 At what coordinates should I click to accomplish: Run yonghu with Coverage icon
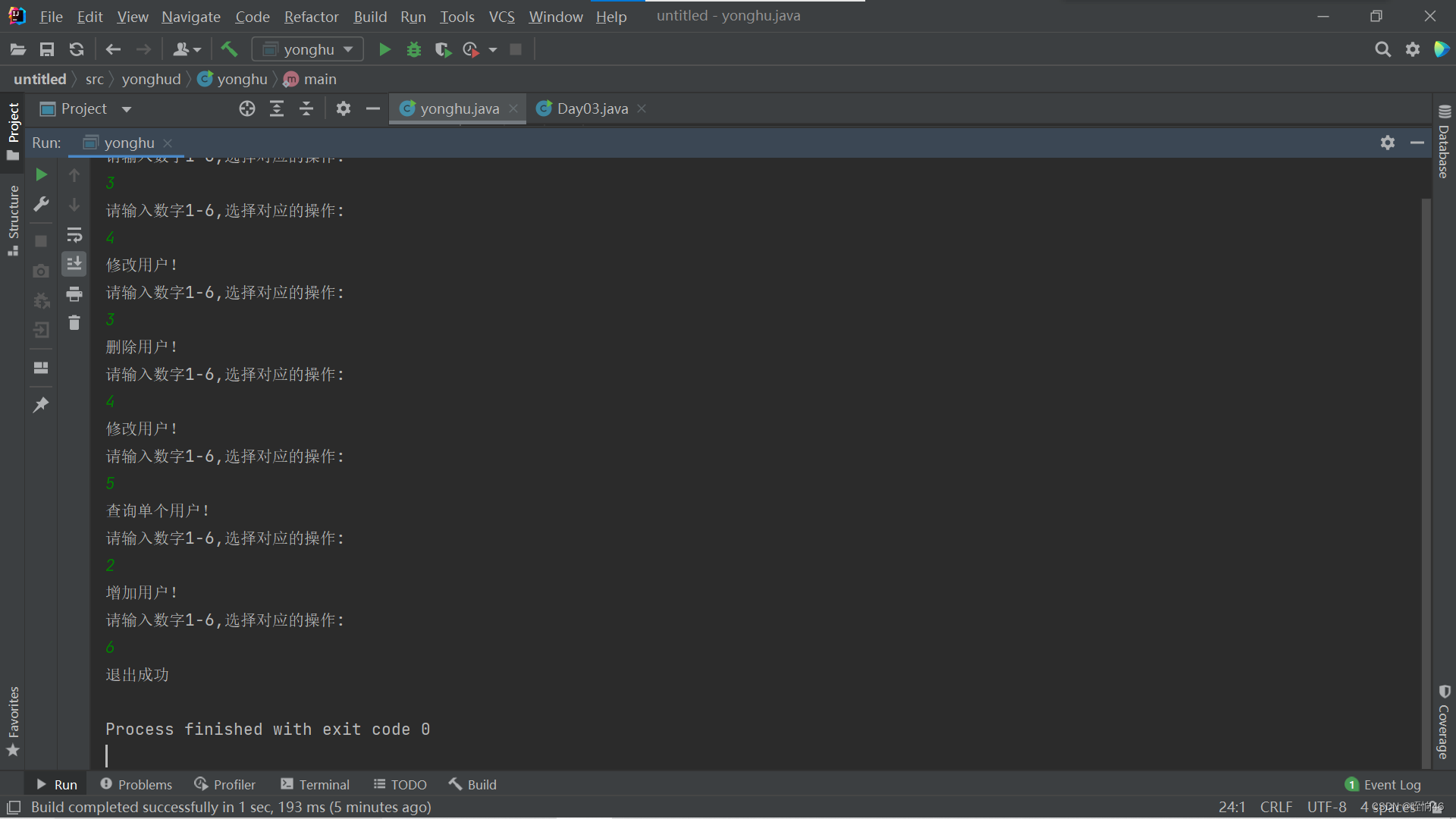click(443, 49)
